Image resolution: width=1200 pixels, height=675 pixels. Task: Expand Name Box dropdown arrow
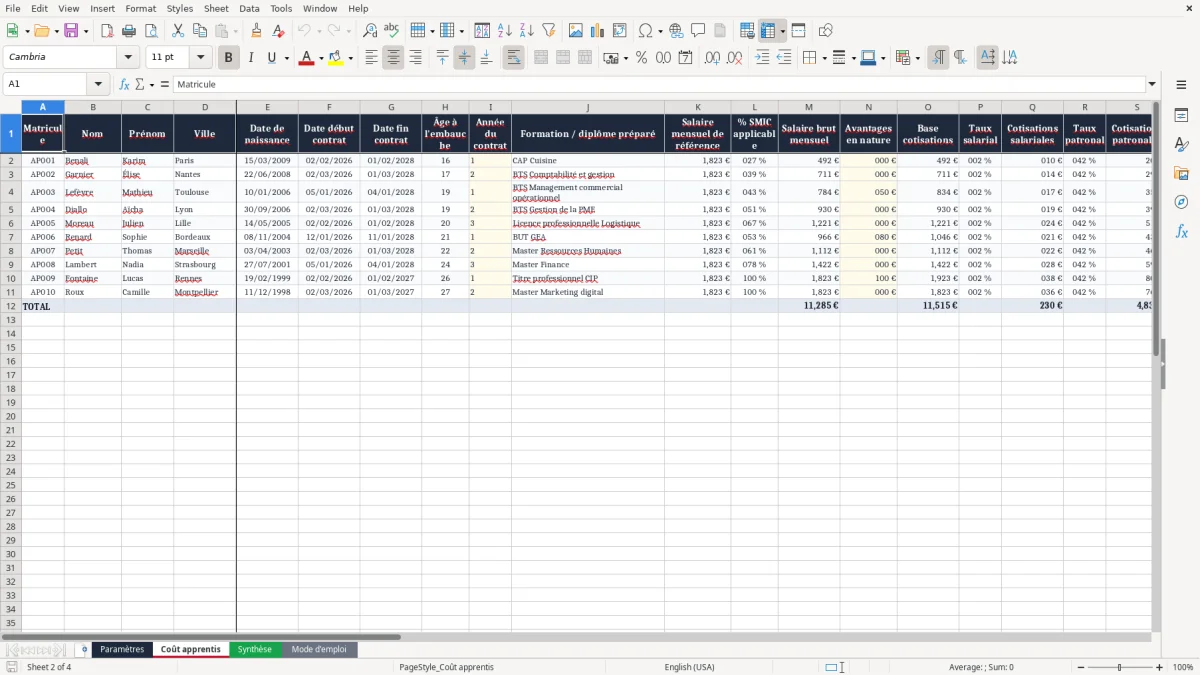tap(98, 84)
